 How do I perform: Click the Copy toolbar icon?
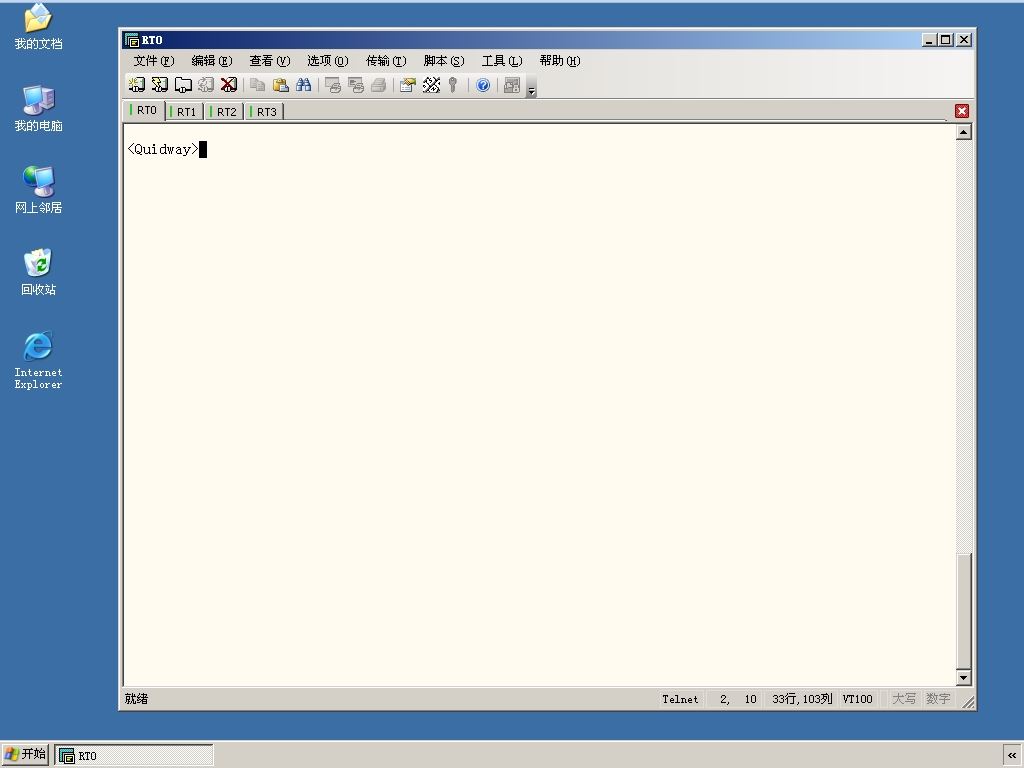(x=258, y=85)
